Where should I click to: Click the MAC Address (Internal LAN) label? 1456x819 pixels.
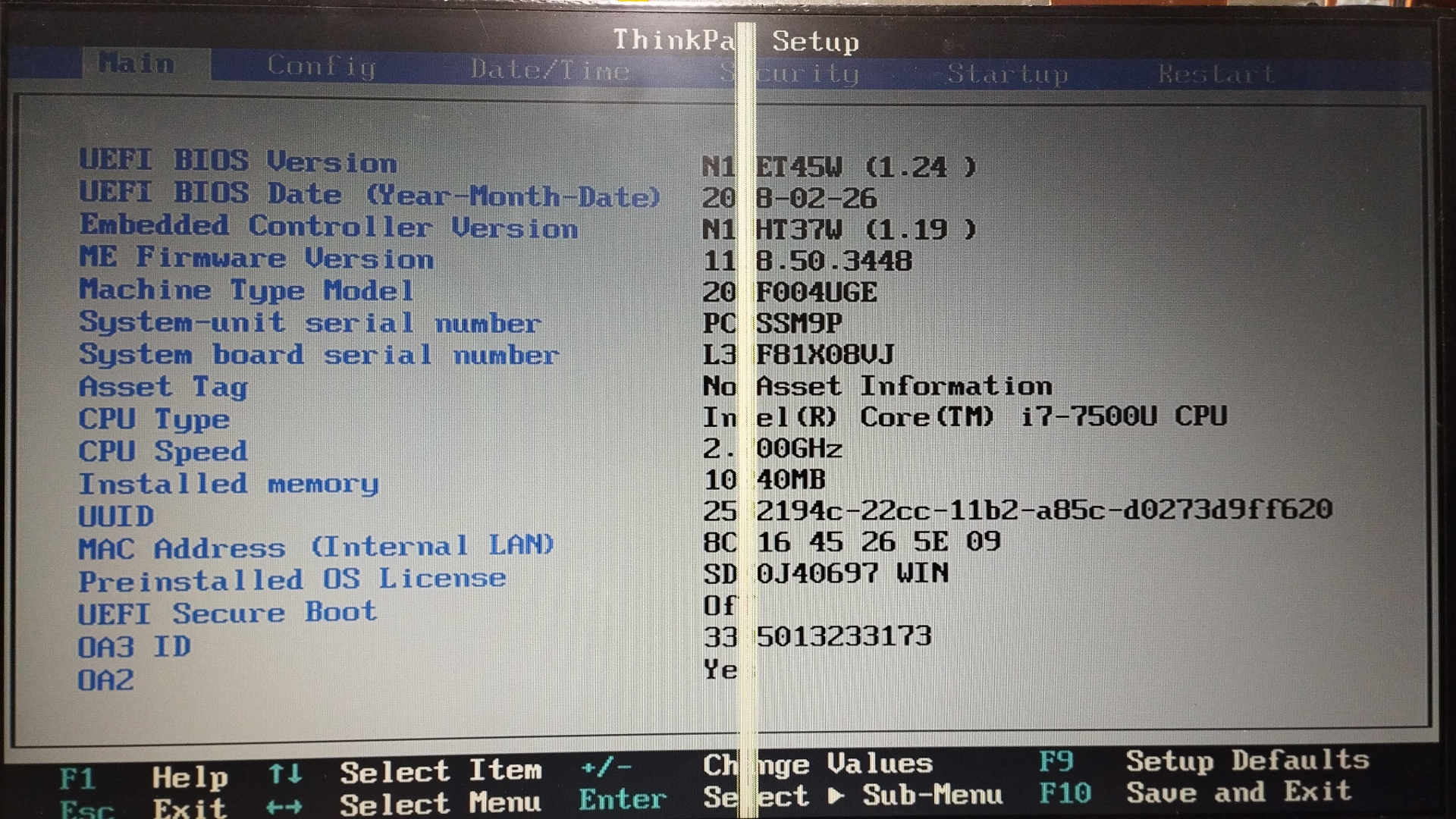click(316, 547)
